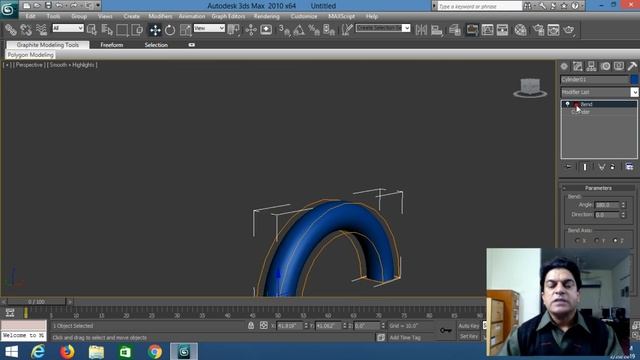Open the Modifiers menu
640x360 pixels.
pyautogui.click(x=160, y=16)
